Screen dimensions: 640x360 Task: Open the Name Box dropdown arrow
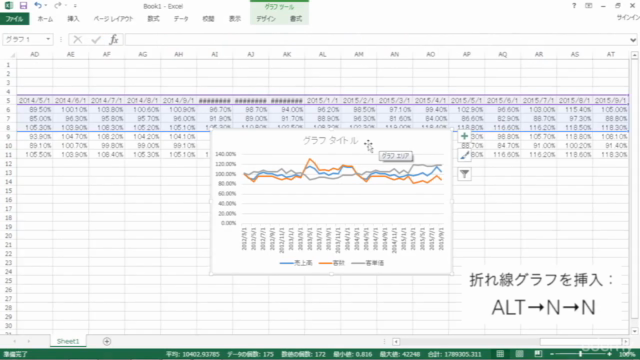[x=48, y=39]
